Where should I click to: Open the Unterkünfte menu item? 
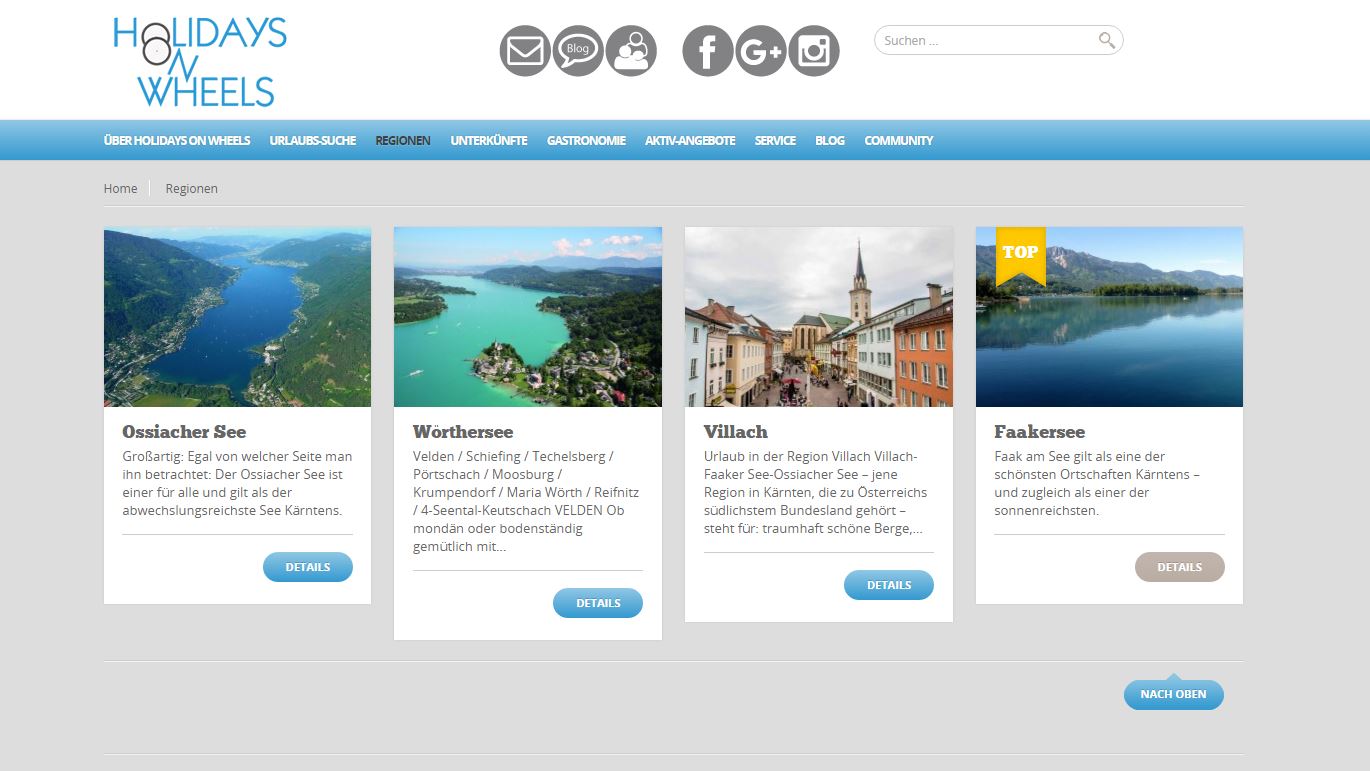tap(489, 141)
